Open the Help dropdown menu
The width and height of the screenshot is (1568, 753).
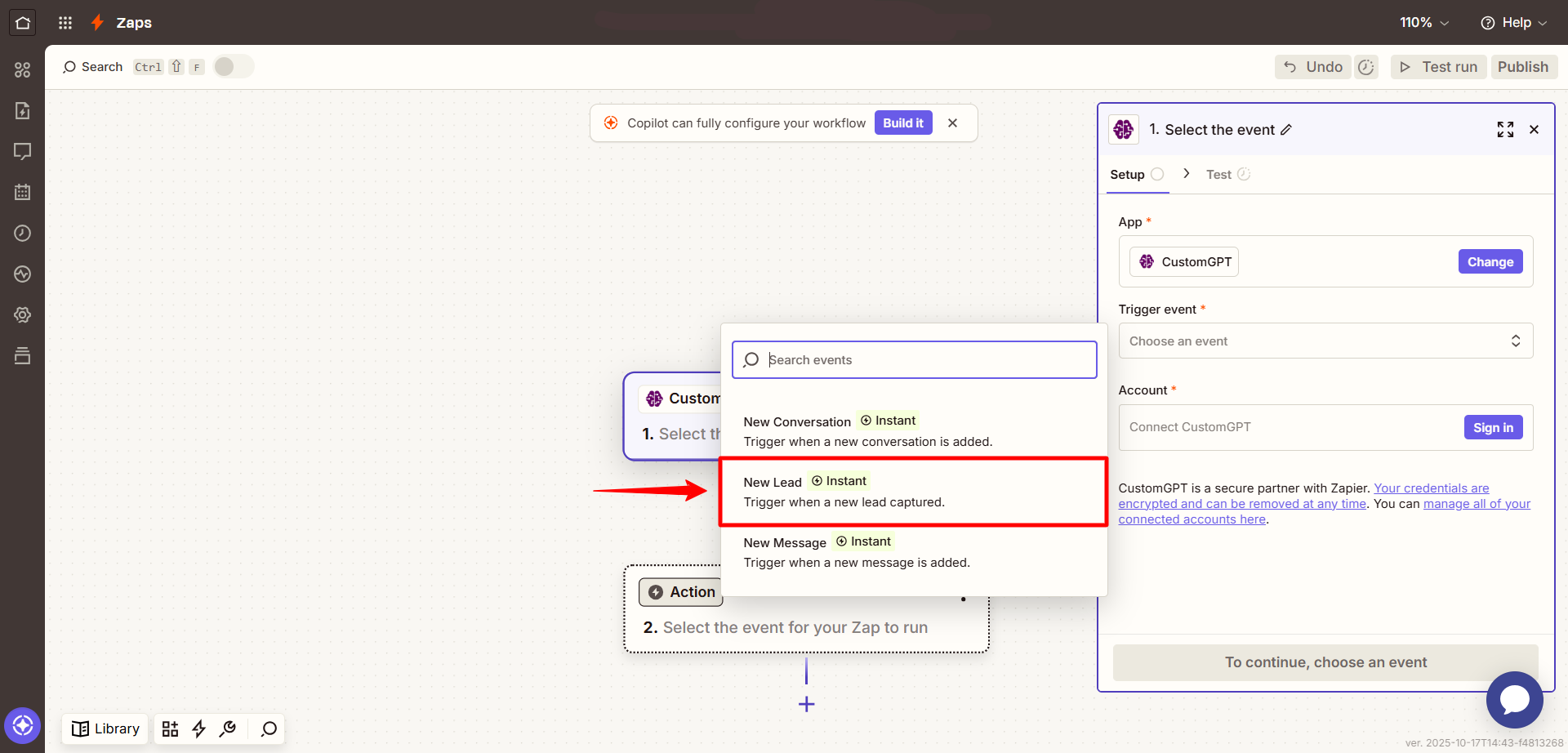pos(1513,23)
